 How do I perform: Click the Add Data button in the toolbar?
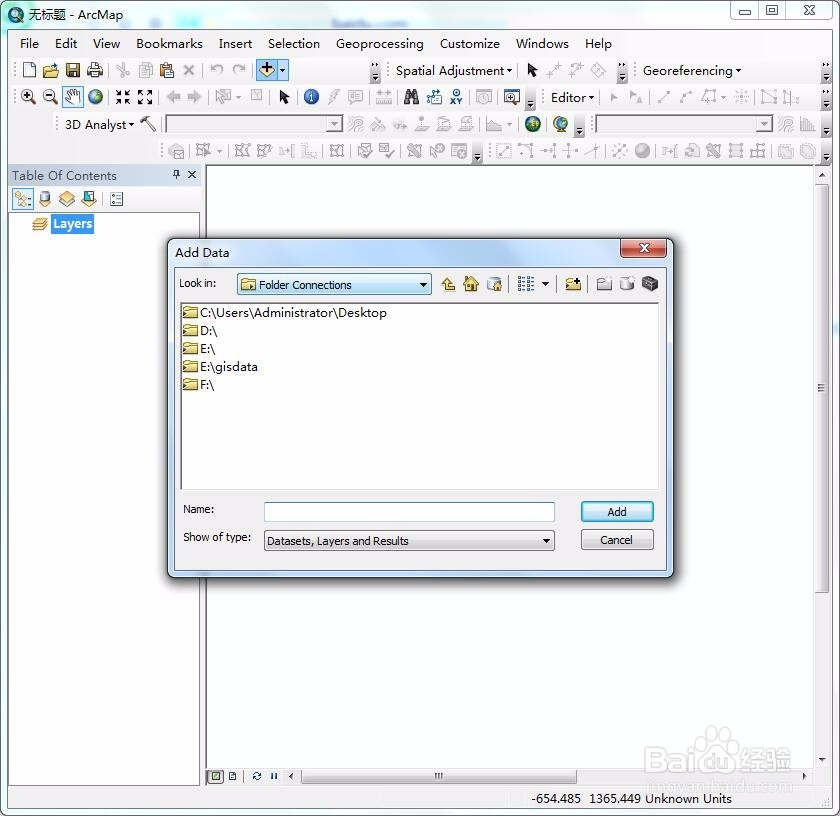point(267,70)
